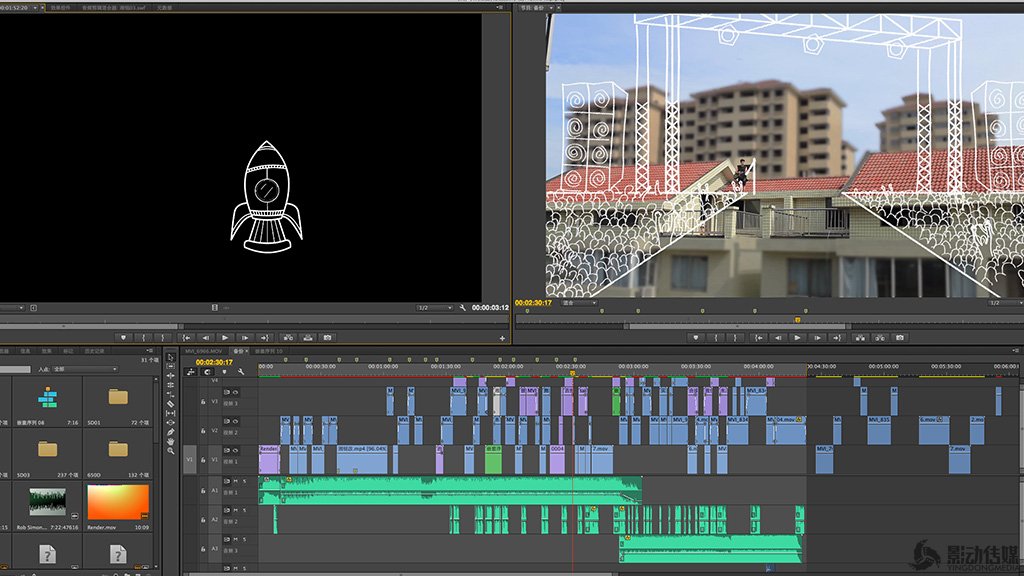Screen dimensions: 1024x576
Task: Toggle lock on track V2
Action: pos(203,430)
